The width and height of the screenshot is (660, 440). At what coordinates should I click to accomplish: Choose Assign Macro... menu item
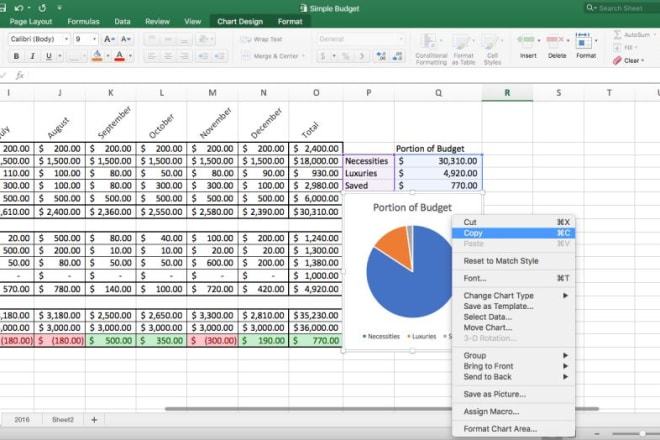[x=514, y=412]
